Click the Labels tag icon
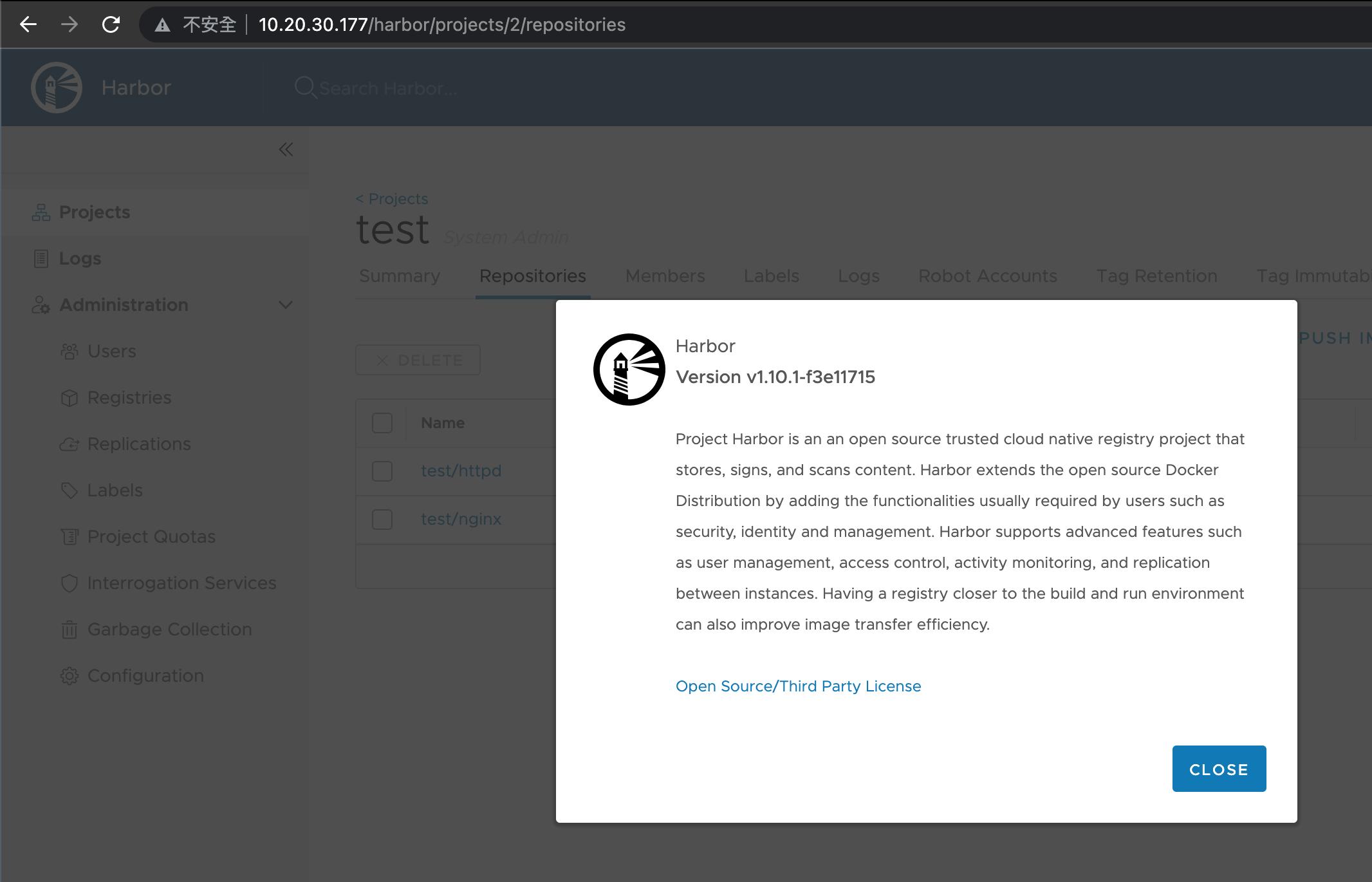The image size is (1372, 882). tap(70, 491)
